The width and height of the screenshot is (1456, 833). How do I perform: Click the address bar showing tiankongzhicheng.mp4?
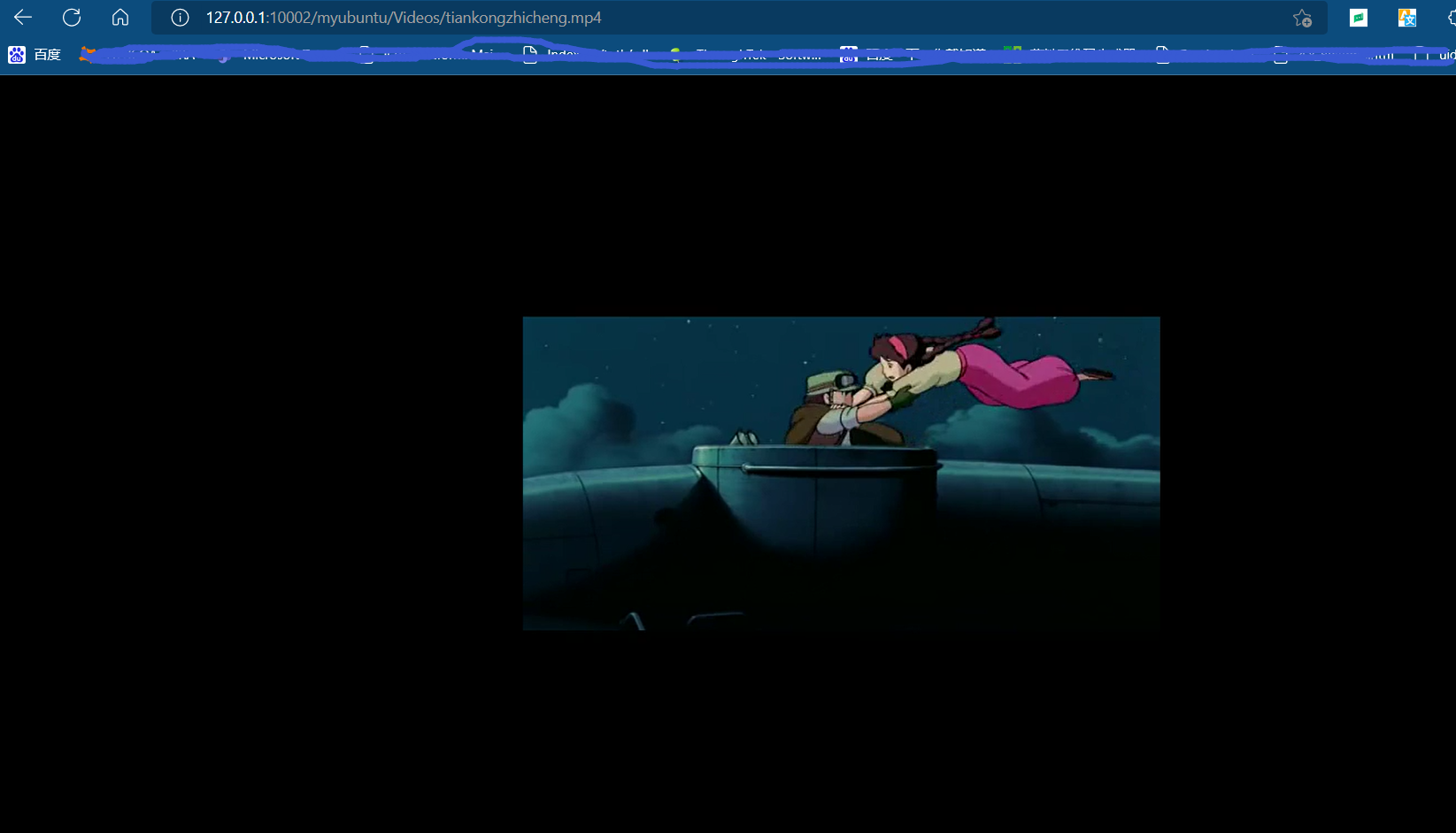point(708,18)
